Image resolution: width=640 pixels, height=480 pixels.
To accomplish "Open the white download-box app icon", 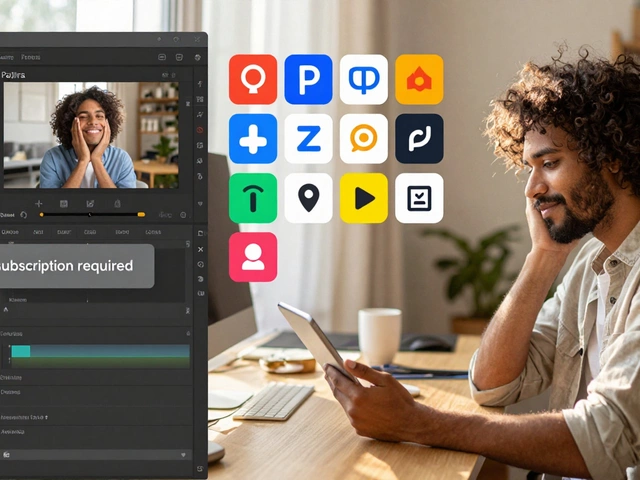I will [x=419, y=198].
